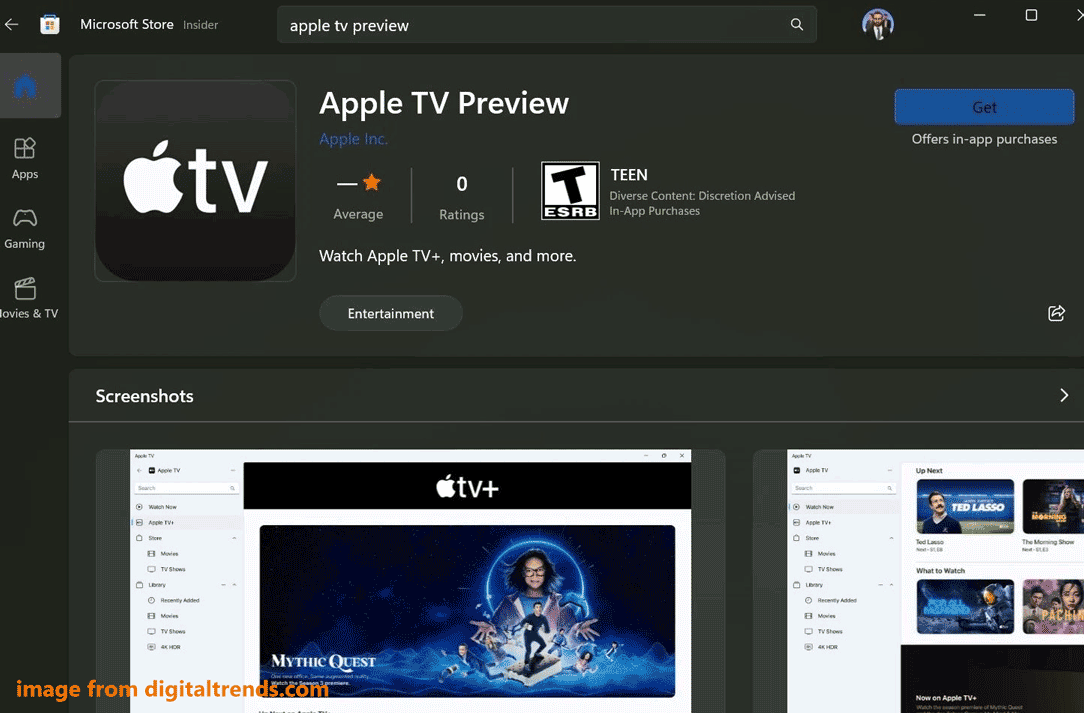The image size is (1084, 713).
Task: Click Offers in-app purchases text
Action: (984, 139)
